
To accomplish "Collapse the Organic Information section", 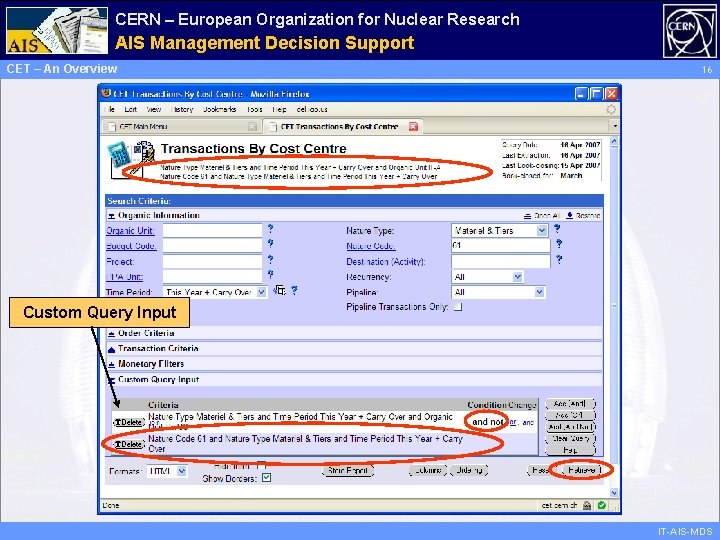I will tap(111, 216).
